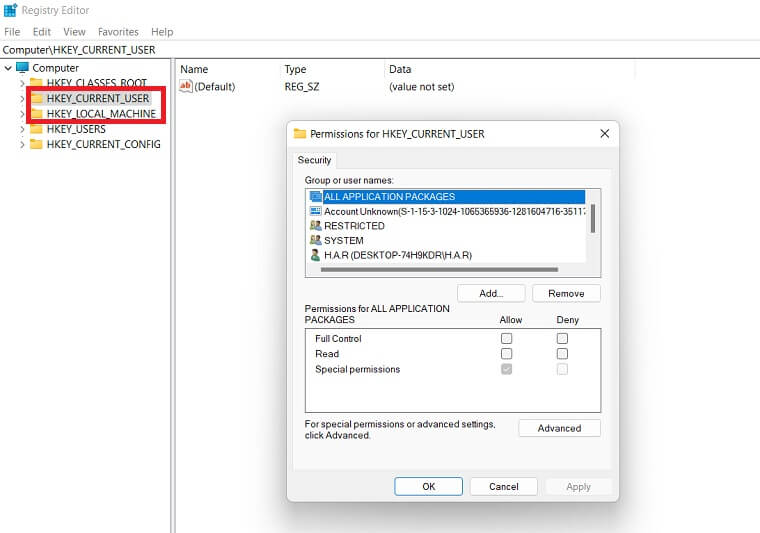Click the HKEY_LOCAL_MACHINE folder icon
The height and width of the screenshot is (533, 760).
[x=36, y=114]
